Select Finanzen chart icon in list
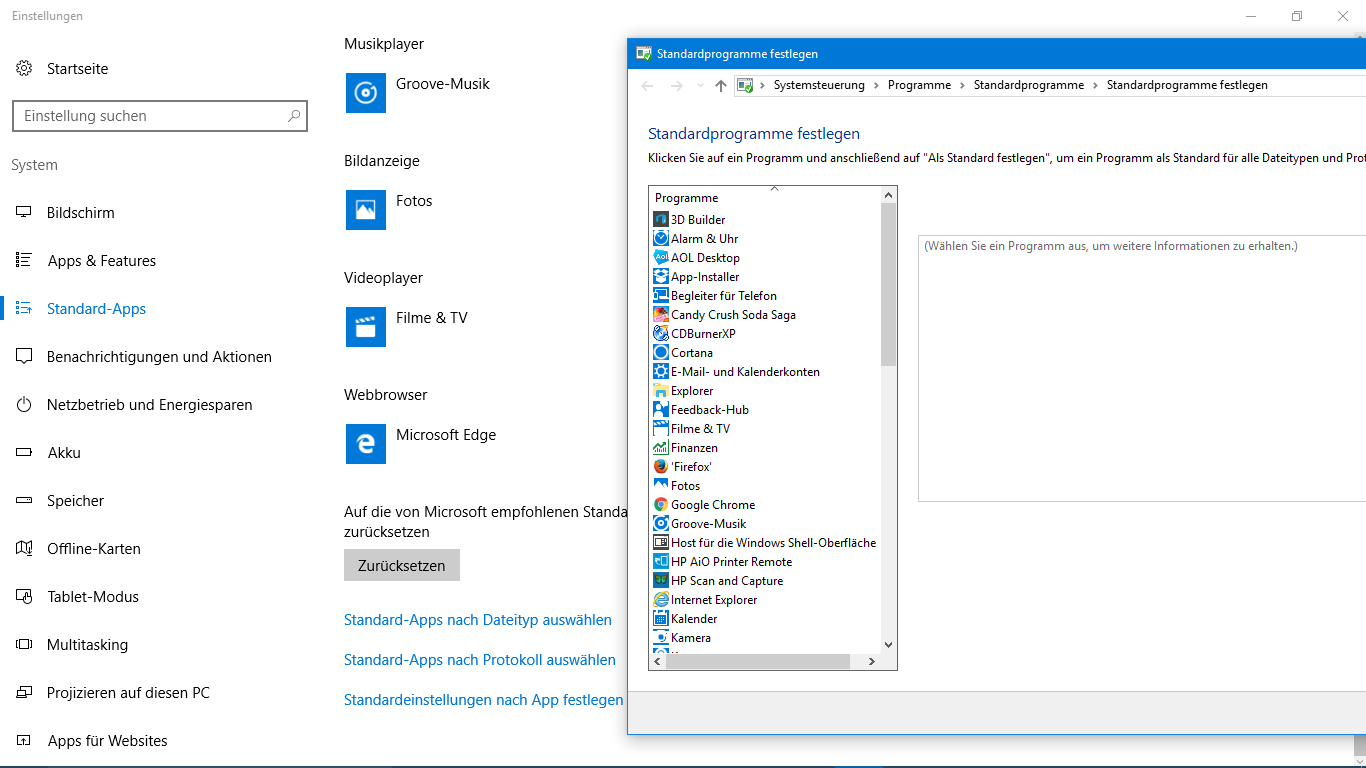 point(661,447)
